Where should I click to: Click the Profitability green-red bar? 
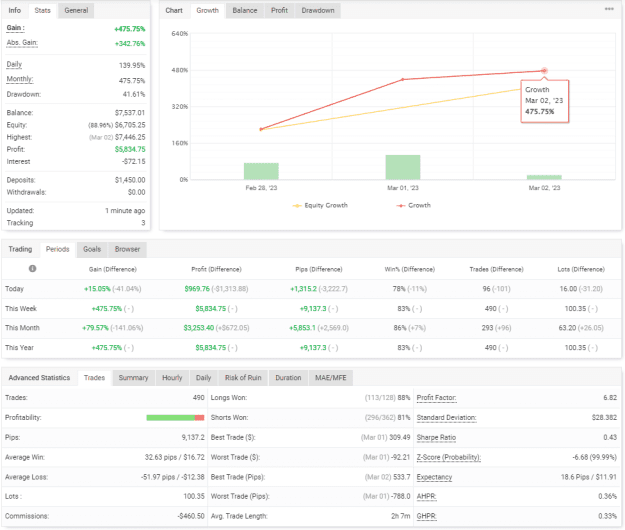(x=175, y=418)
